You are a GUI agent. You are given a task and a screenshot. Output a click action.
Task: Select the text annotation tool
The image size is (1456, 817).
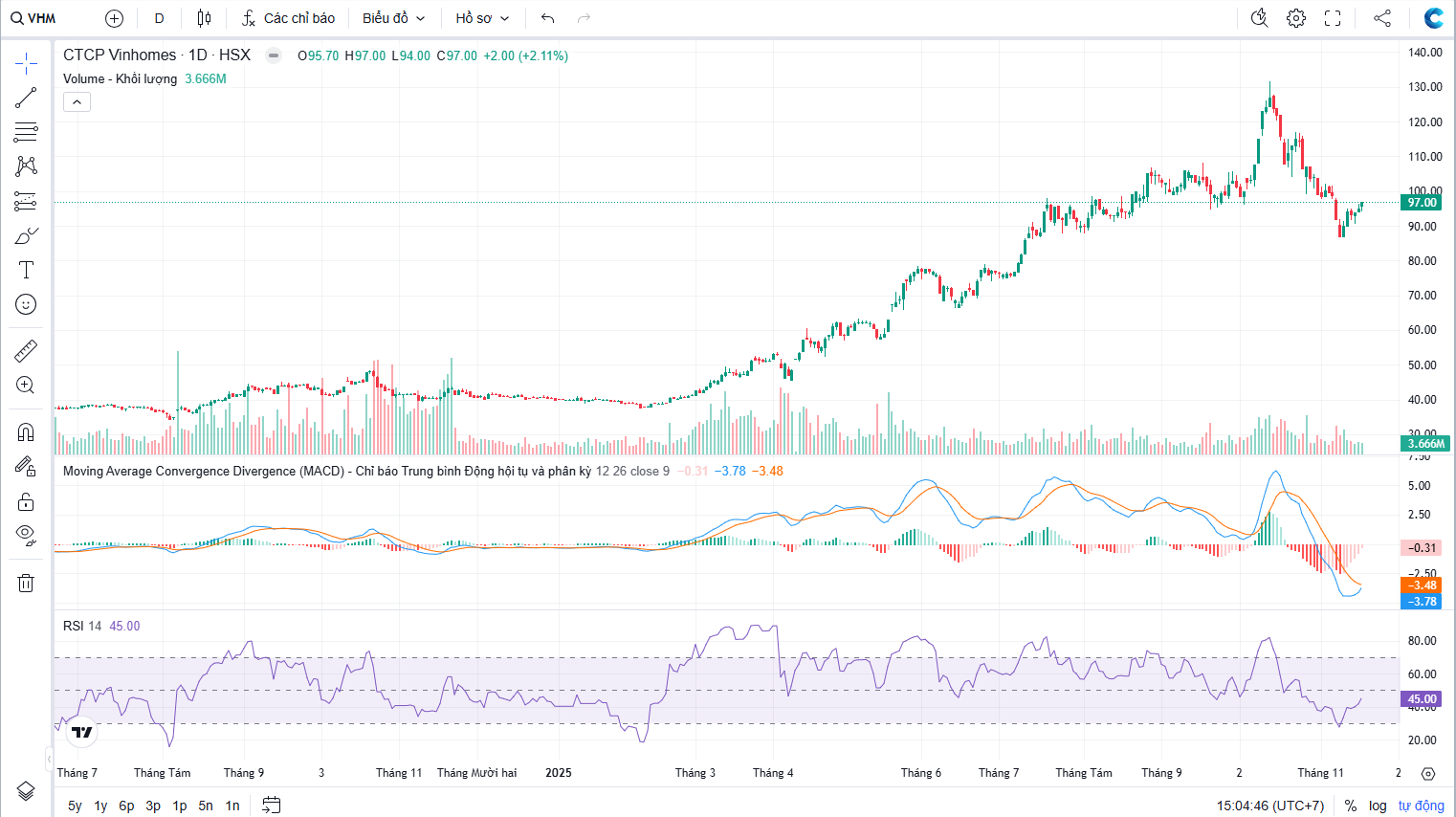(26, 270)
